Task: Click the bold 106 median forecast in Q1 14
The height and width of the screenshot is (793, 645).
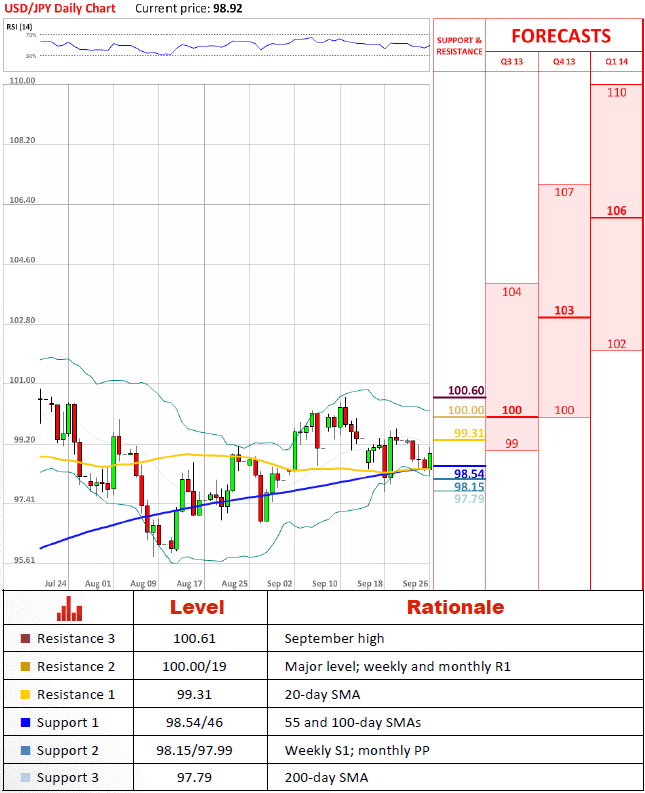Action: (x=616, y=210)
